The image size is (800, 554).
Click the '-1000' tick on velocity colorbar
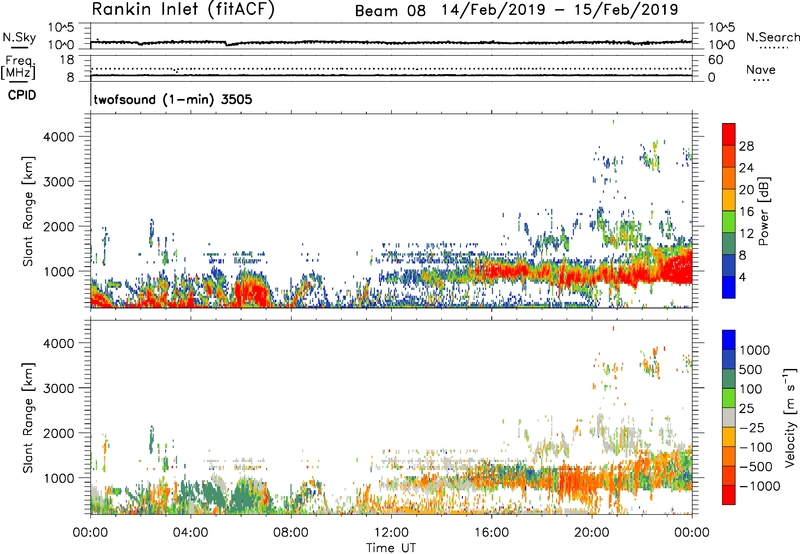760,486
